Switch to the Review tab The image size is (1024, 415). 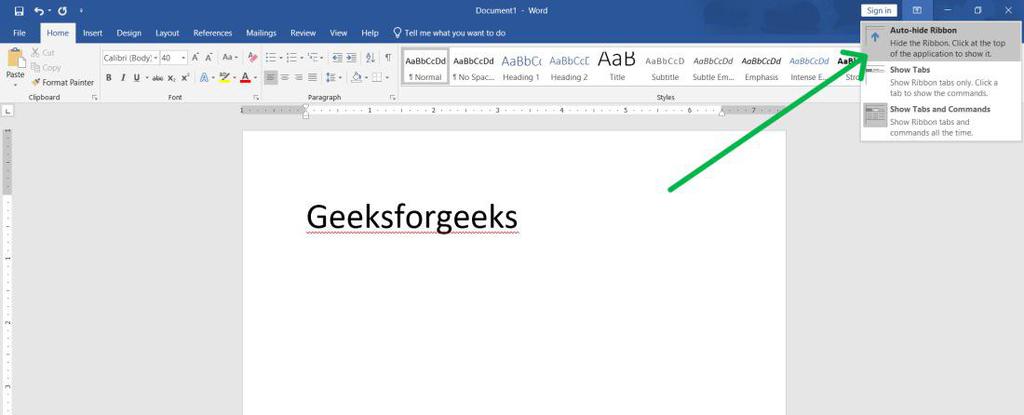click(303, 33)
